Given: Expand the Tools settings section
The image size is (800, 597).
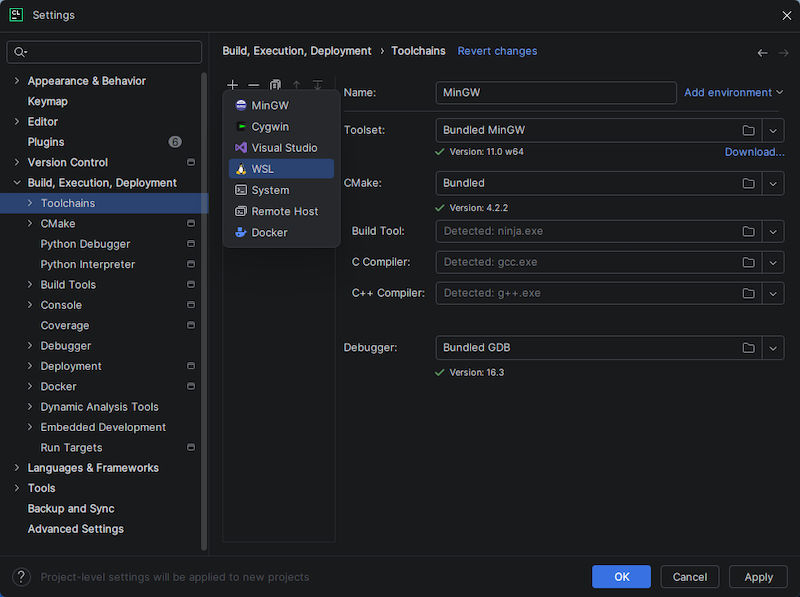Looking at the screenshot, I should coord(17,488).
